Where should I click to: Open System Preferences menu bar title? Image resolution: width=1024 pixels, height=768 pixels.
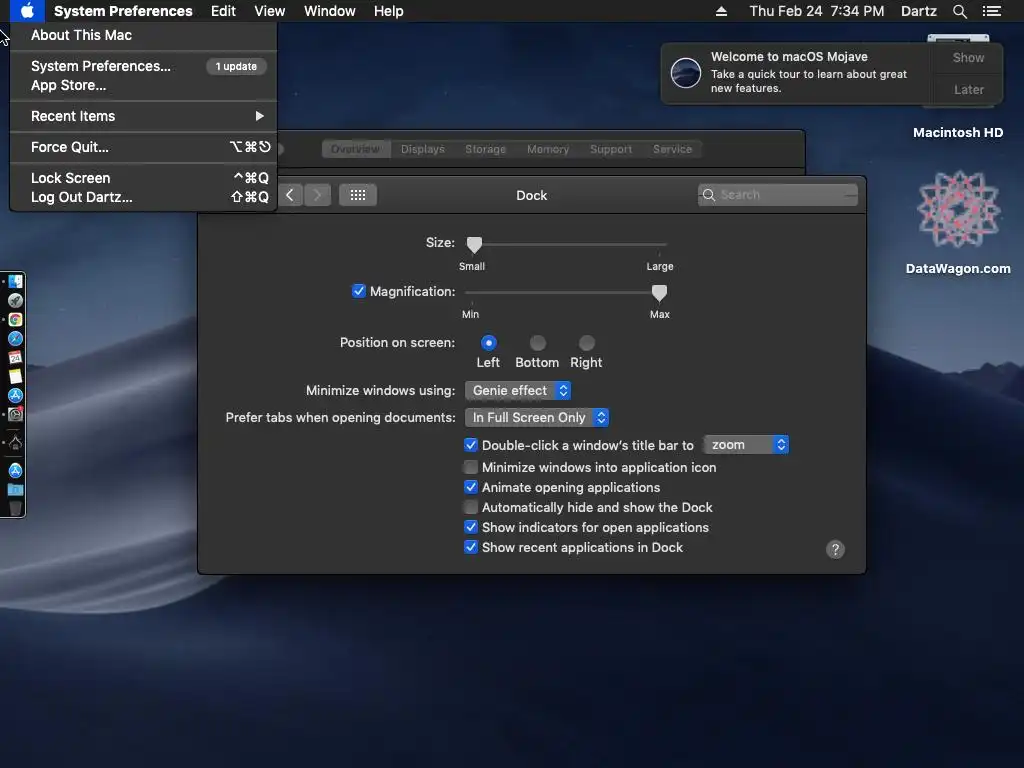(123, 11)
